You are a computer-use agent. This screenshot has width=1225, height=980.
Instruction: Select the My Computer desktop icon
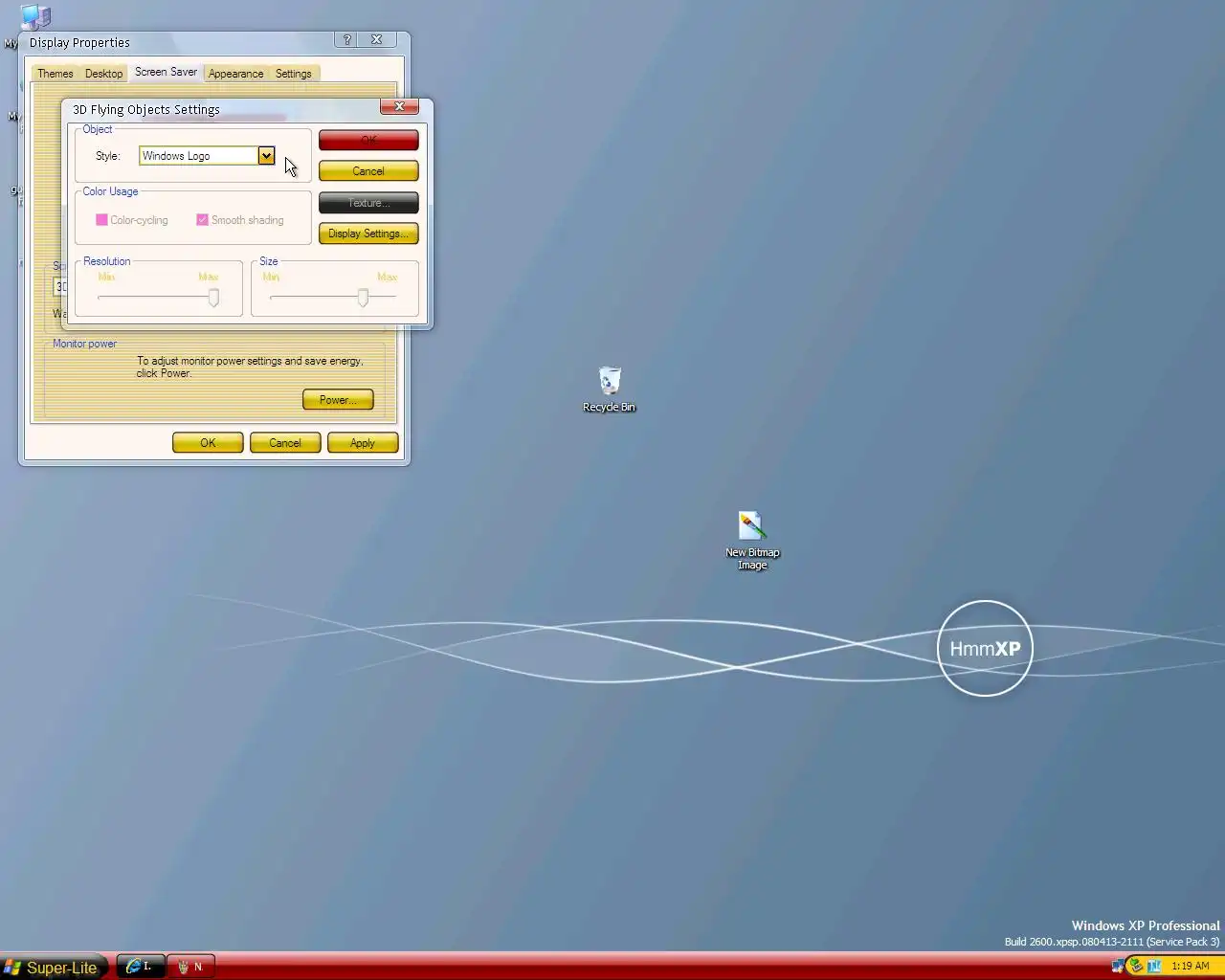(x=34, y=16)
